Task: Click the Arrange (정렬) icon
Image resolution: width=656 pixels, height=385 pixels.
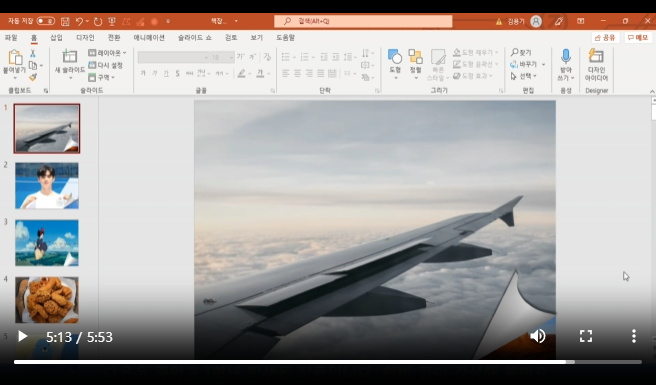Action: [x=415, y=56]
